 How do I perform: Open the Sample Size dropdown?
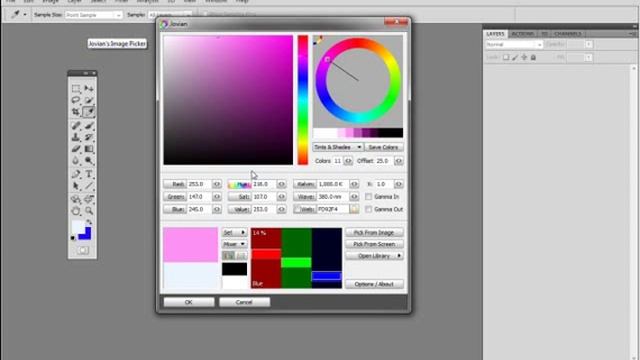click(x=93, y=15)
